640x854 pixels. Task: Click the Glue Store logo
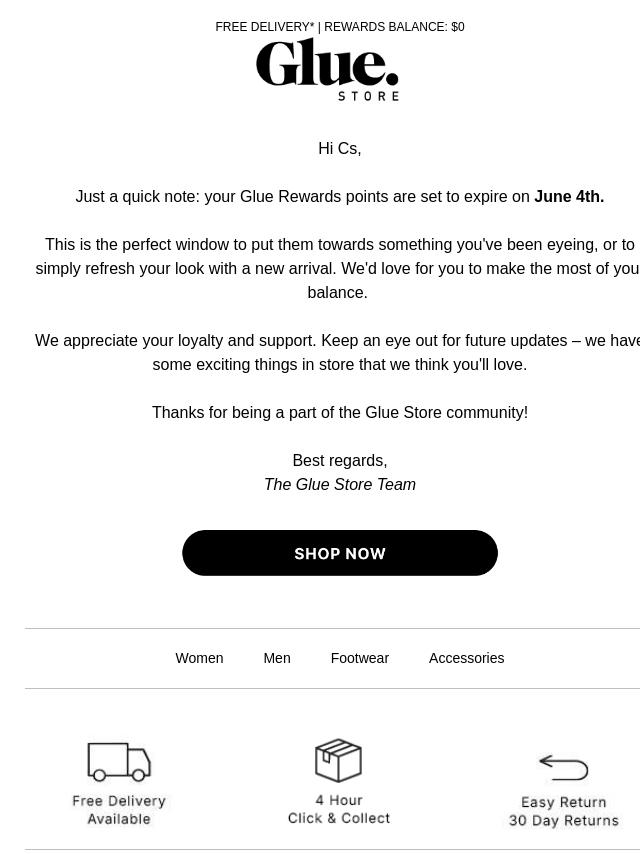[327, 69]
